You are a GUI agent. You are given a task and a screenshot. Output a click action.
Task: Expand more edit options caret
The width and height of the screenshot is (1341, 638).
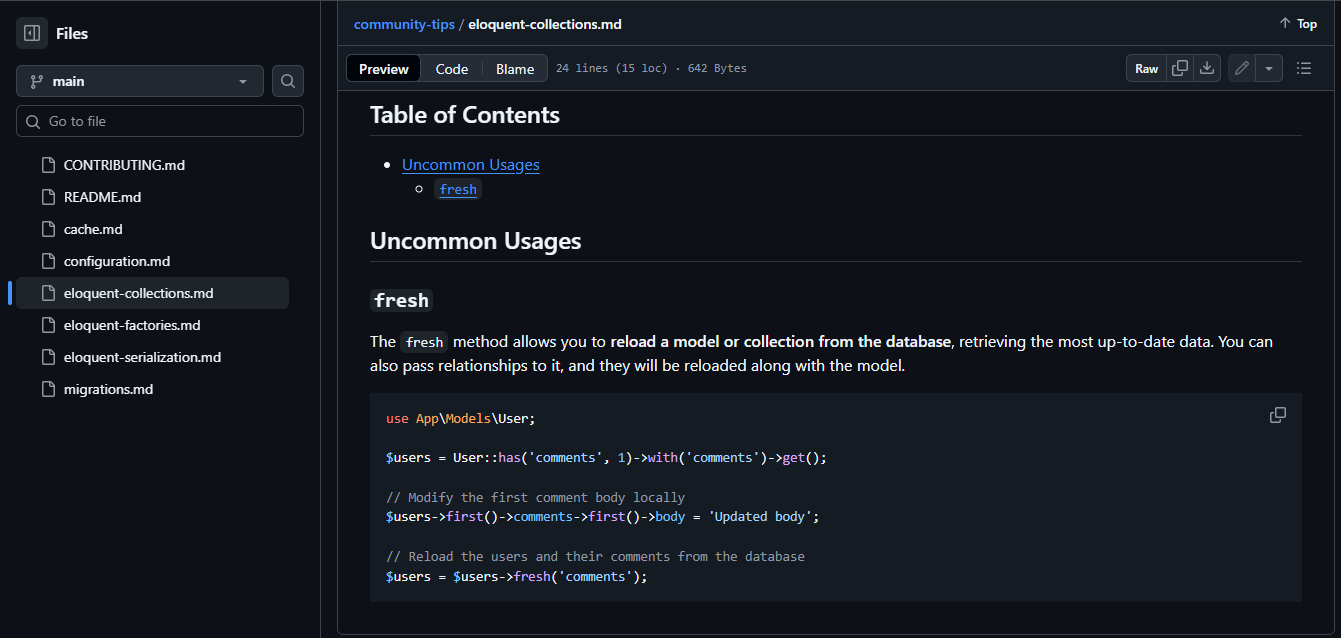pos(1269,68)
